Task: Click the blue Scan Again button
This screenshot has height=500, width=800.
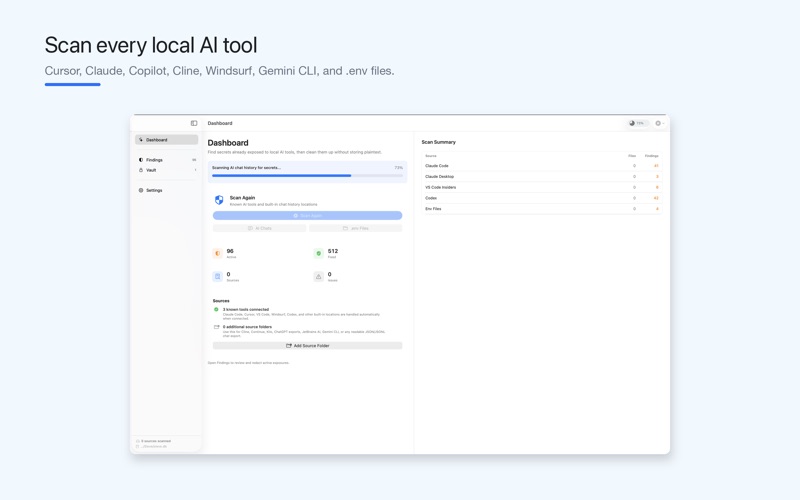Action: (307, 216)
